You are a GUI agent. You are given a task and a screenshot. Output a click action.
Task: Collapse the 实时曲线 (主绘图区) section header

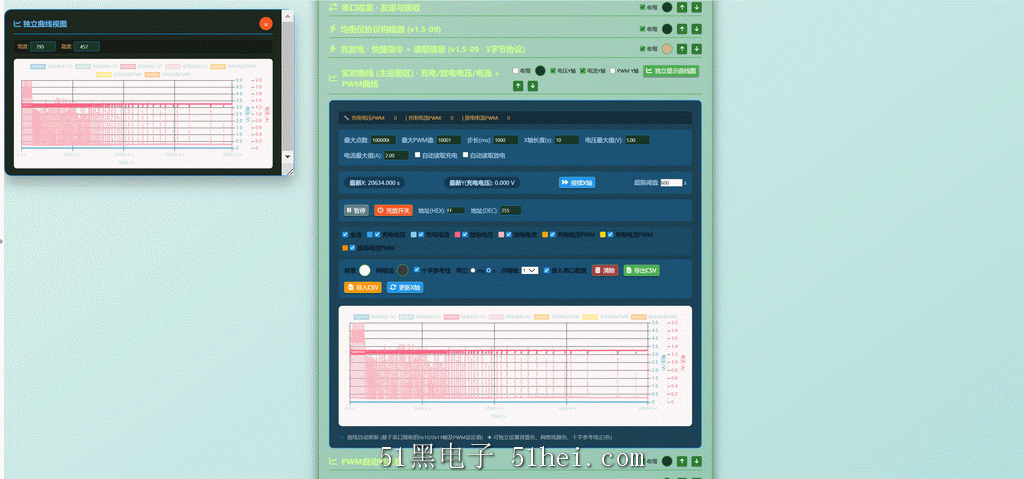point(420,78)
